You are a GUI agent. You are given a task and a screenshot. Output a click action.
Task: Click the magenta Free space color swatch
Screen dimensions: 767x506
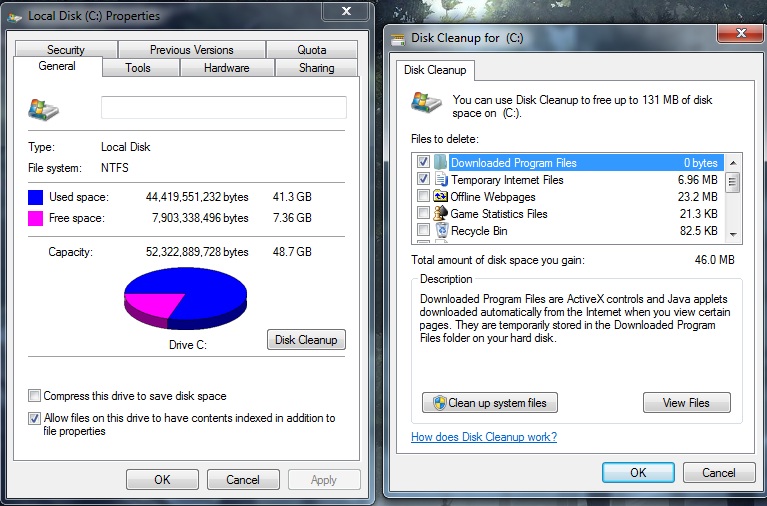[x=35, y=218]
